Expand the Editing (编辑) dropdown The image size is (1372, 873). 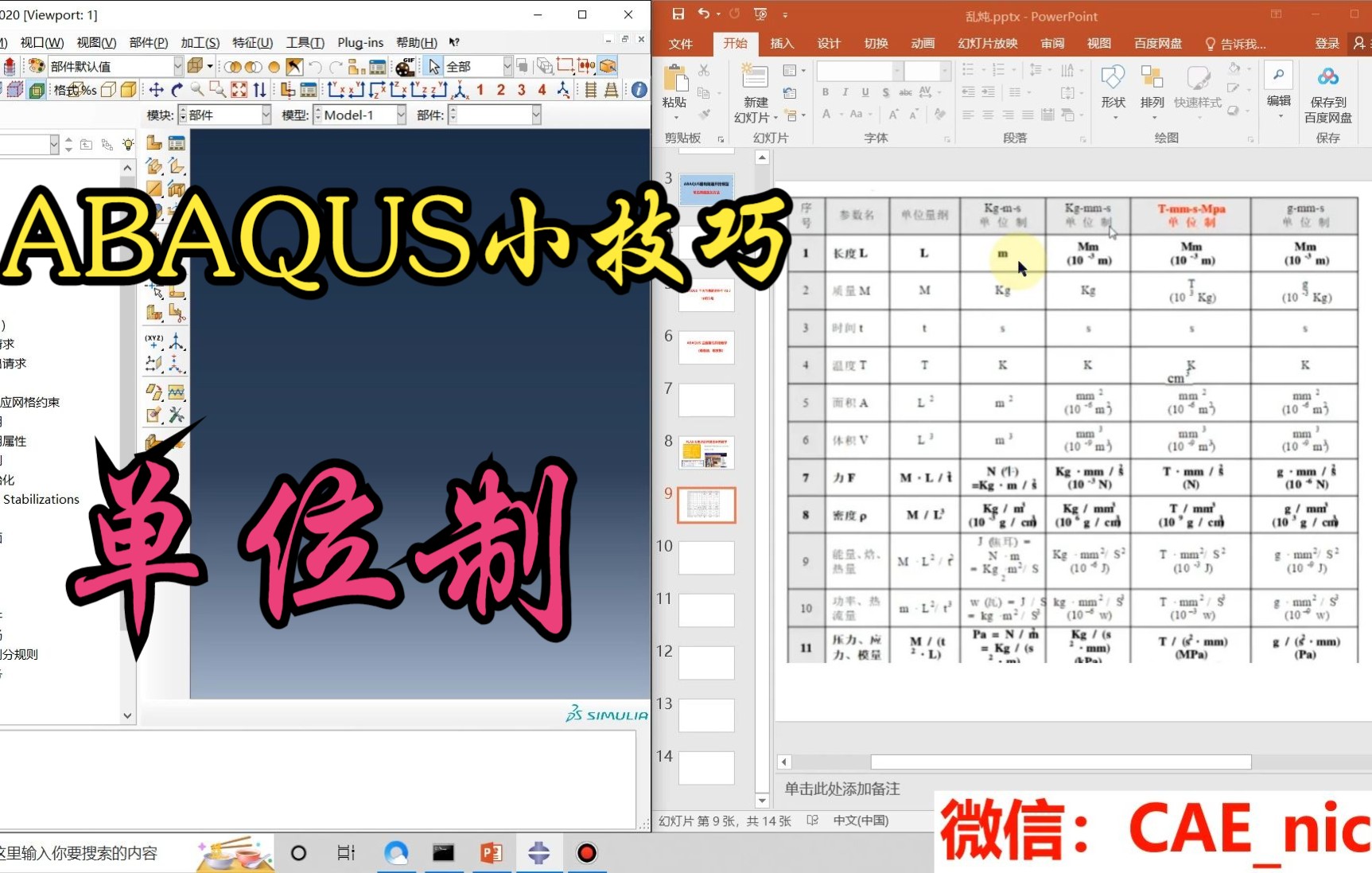pyautogui.click(x=1279, y=92)
